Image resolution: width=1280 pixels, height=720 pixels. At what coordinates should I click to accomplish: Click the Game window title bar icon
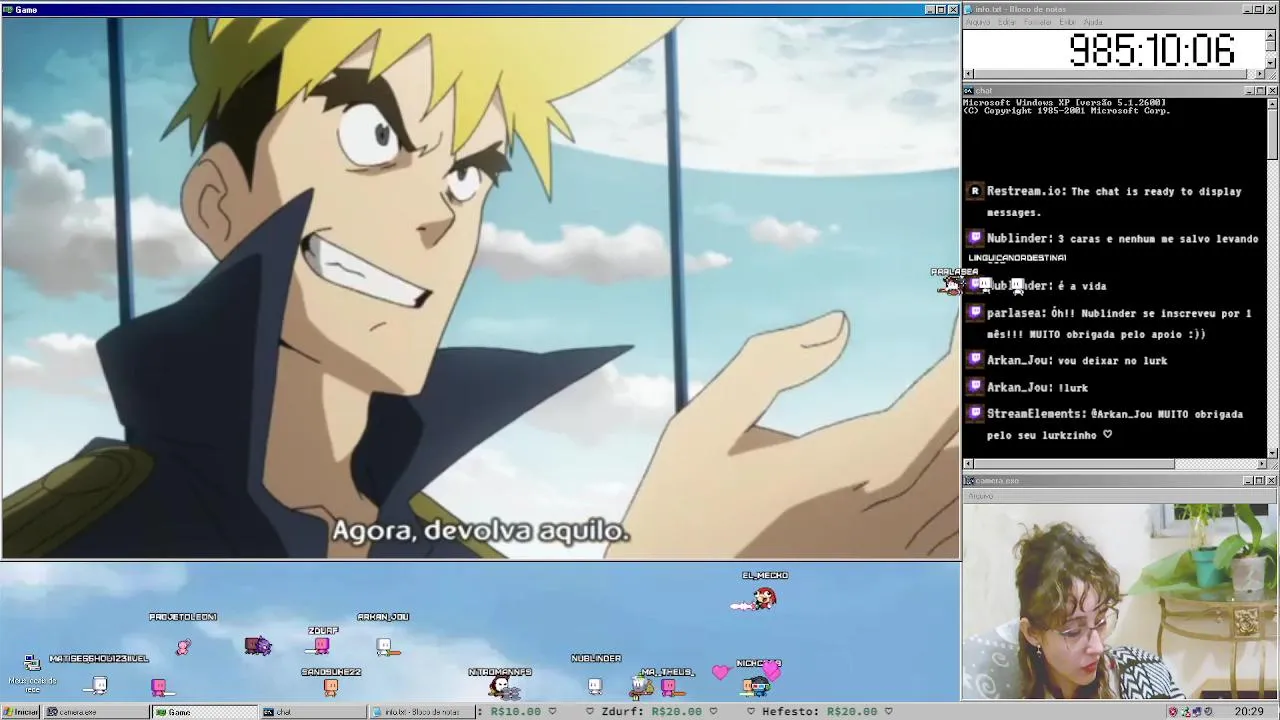[x=8, y=9]
